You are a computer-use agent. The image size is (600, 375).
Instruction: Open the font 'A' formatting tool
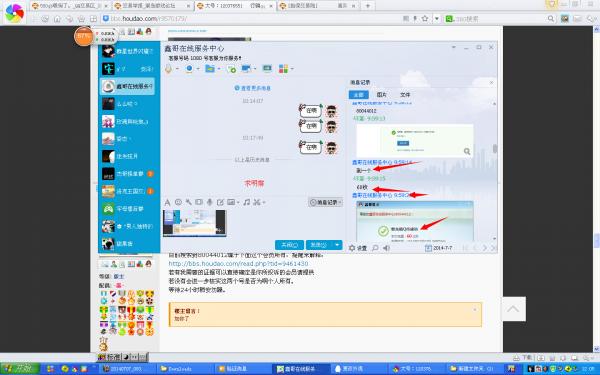[167, 202]
